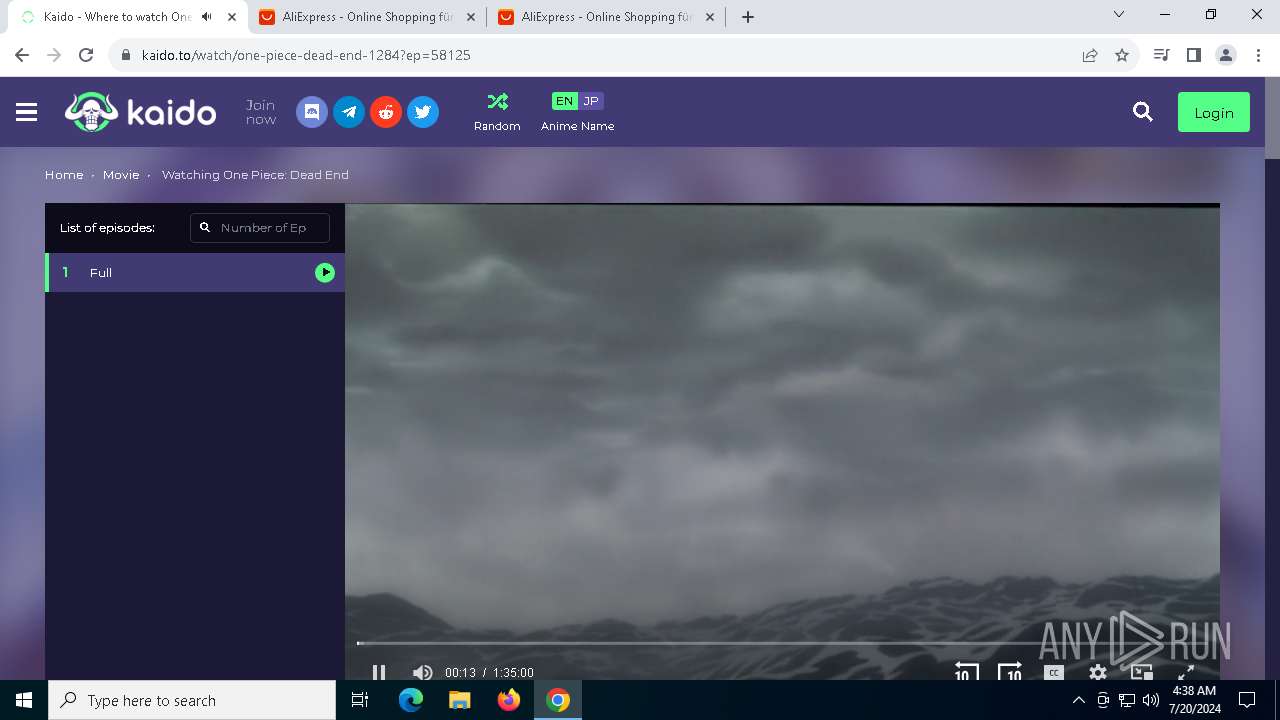
Task: Open Windows Start menu
Action: (24, 700)
